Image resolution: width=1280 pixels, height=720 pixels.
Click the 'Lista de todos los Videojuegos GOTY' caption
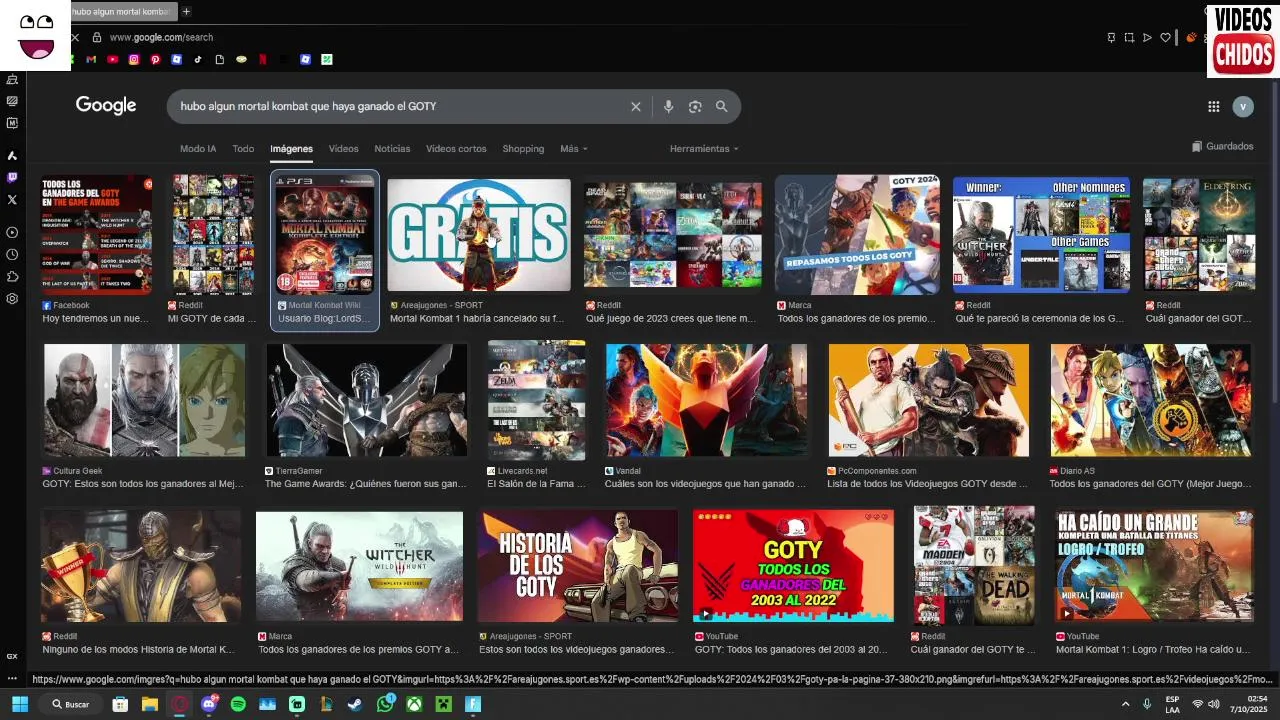[927, 484]
